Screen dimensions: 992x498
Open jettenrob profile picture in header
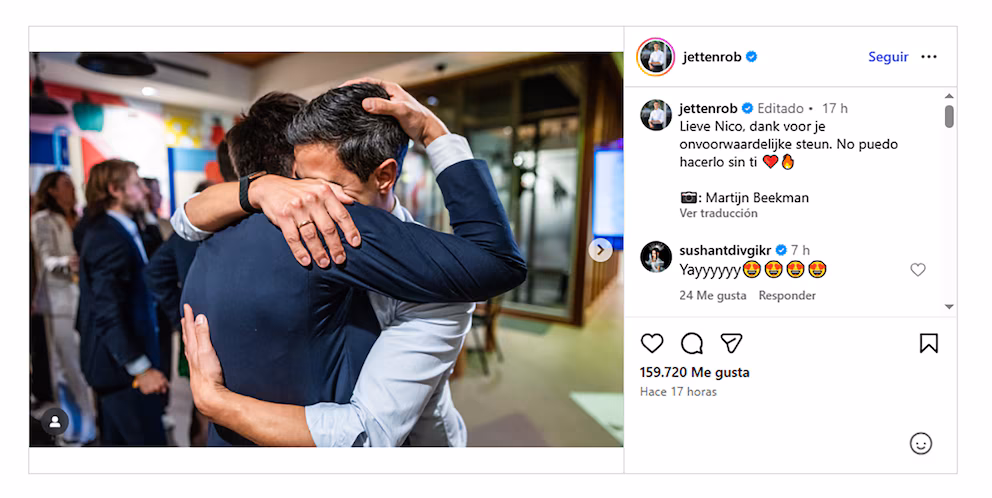coord(655,57)
